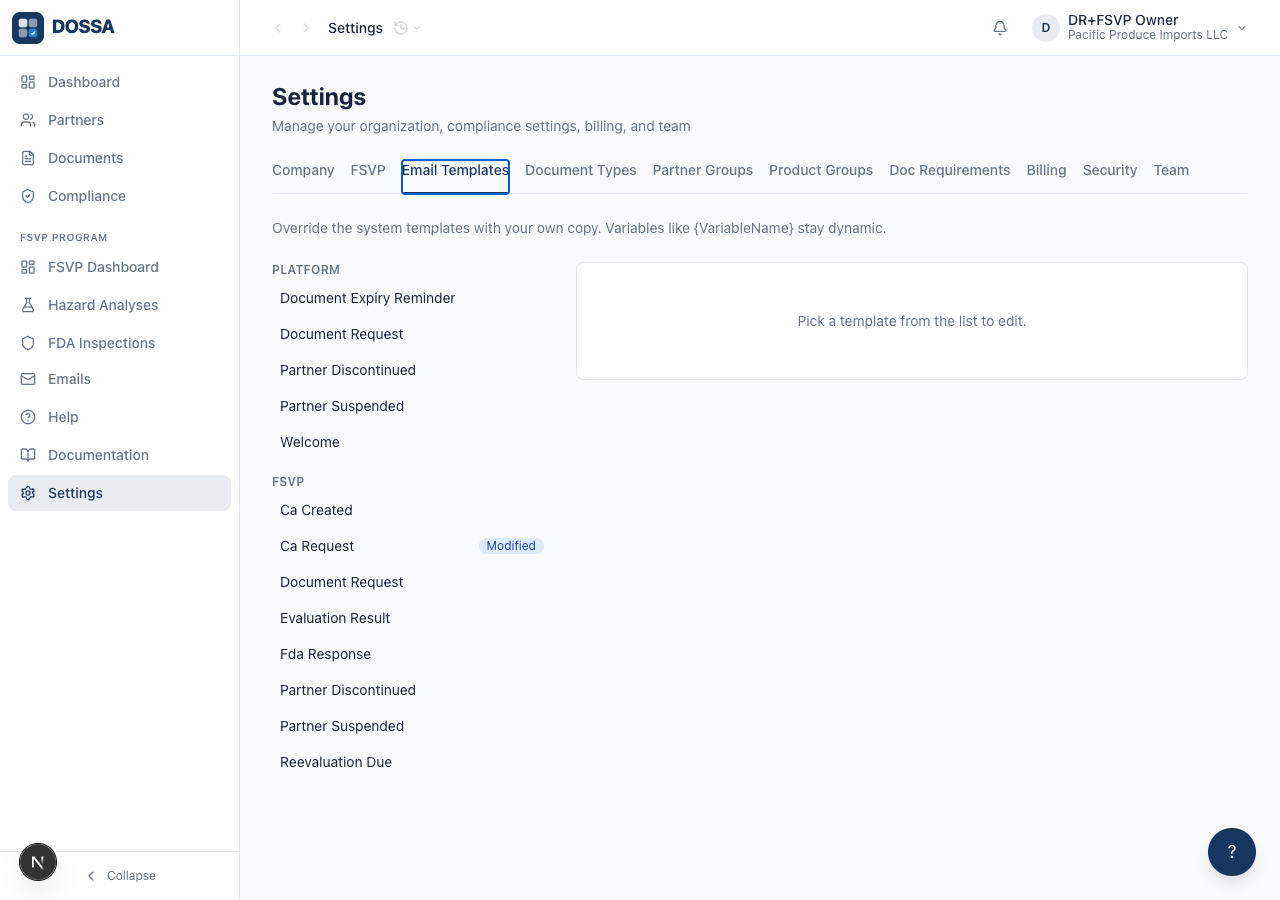Image resolution: width=1280 pixels, height=900 pixels.
Task: Select the Welcome template
Action: click(x=412, y=442)
